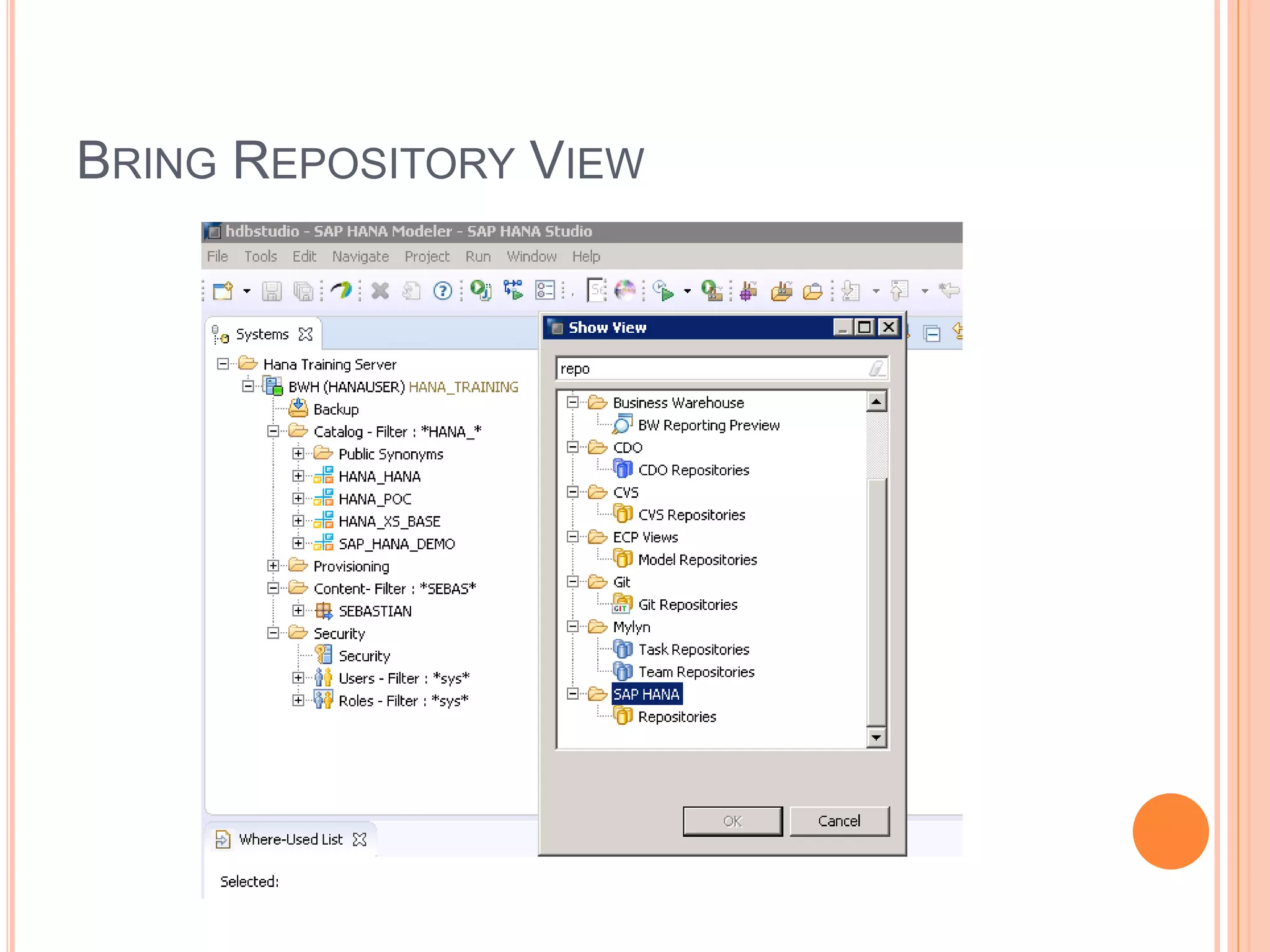Viewport: 1270px width, 952px height.
Task: Select the Systems view tab
Action: coord(262,335)
